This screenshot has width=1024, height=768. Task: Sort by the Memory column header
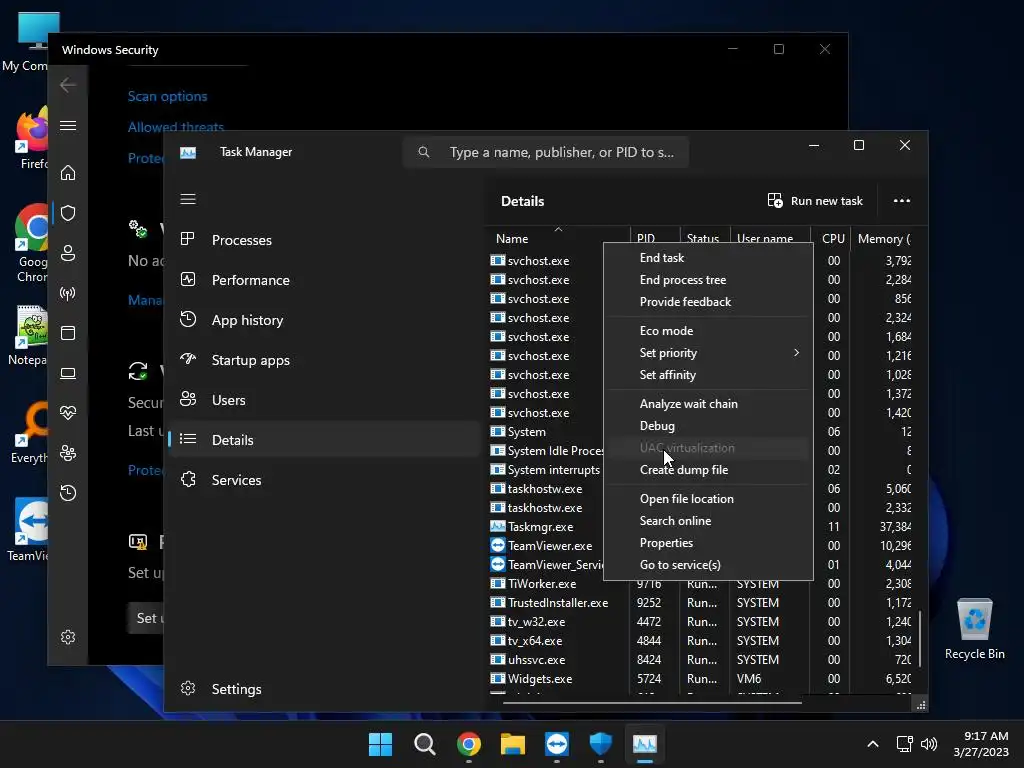(882, 238)
